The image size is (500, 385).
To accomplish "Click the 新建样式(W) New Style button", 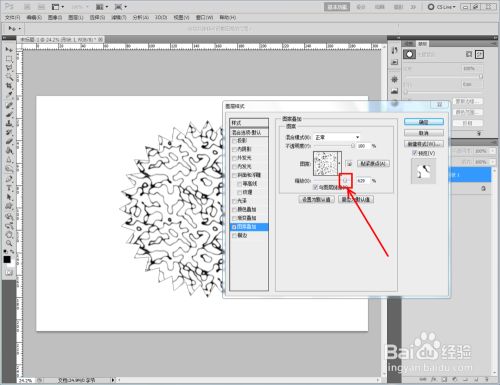I will click(424, 144).
